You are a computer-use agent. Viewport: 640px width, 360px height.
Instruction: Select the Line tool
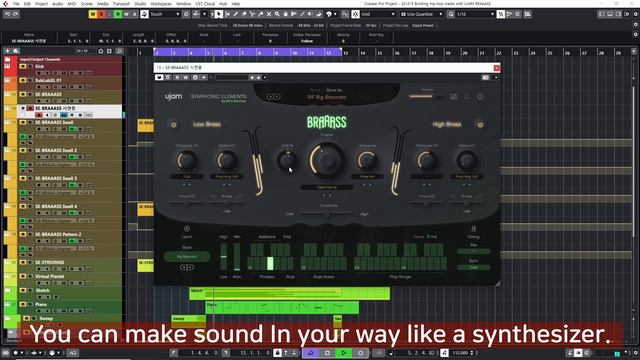click(x=302, y=14)
